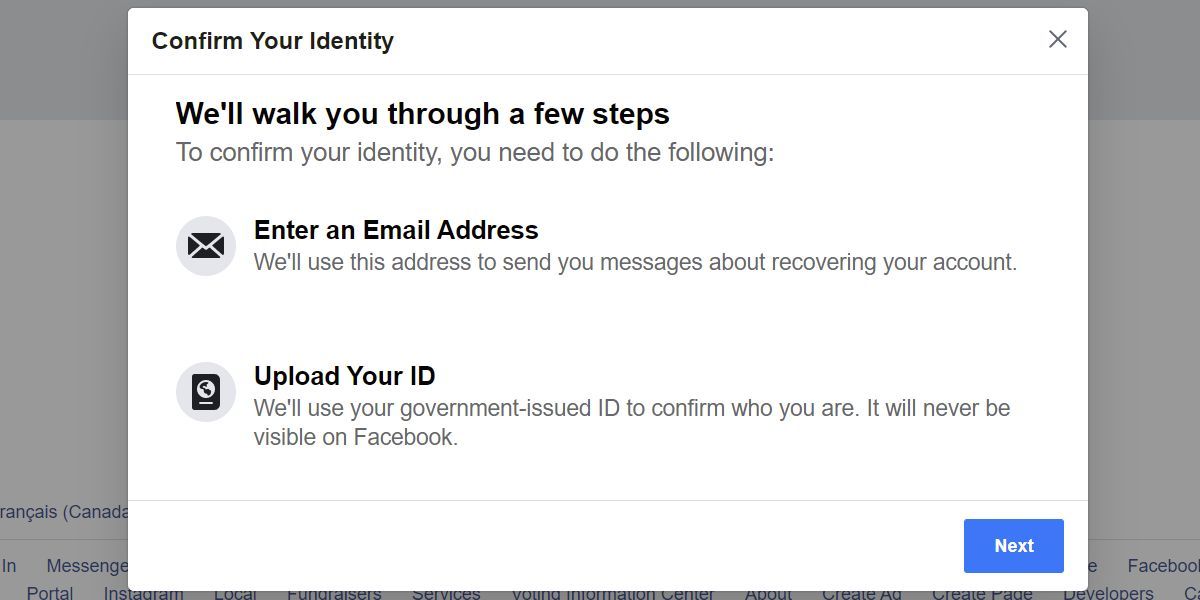Open the Local footer link
Viewport: 1200px width, 600px height.
[235, 594]
